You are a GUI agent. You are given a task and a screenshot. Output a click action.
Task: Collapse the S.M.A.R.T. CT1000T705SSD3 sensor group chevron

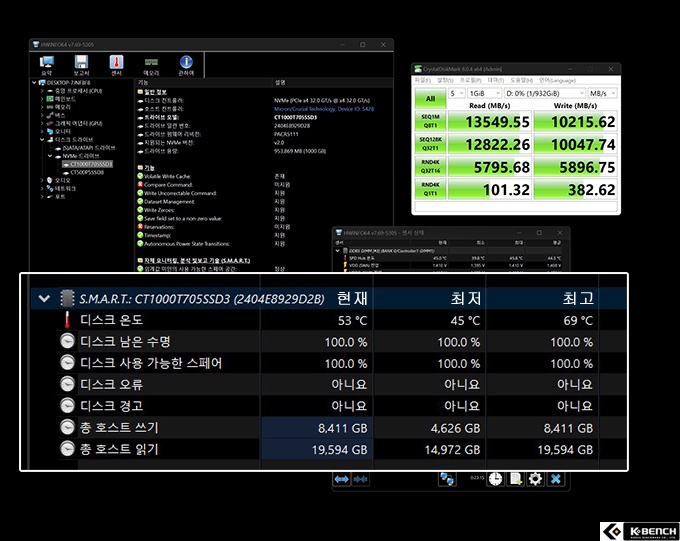coord(44,298)
